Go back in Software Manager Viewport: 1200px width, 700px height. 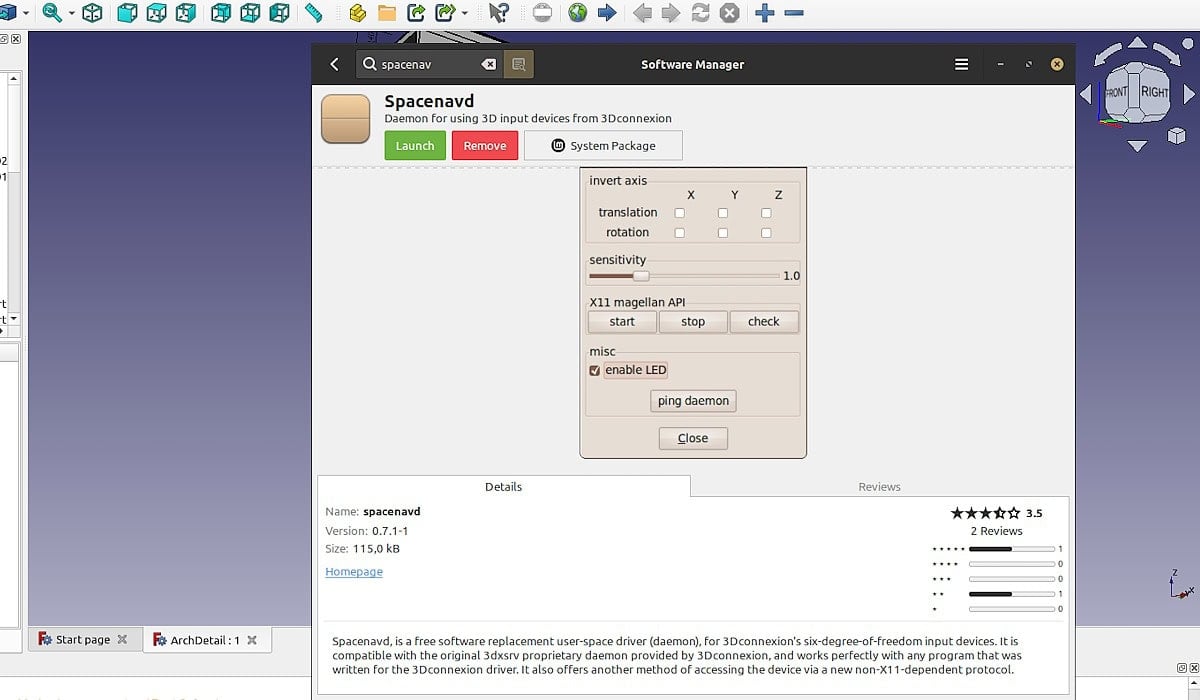click(x=334, y=64)
